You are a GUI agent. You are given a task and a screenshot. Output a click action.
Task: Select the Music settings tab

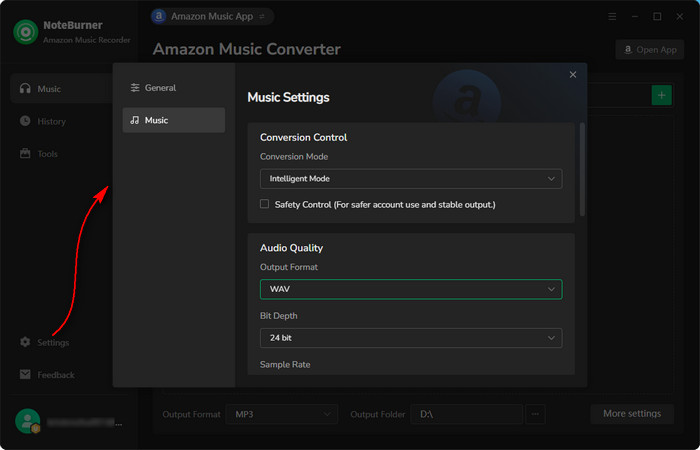click(174, 120)
